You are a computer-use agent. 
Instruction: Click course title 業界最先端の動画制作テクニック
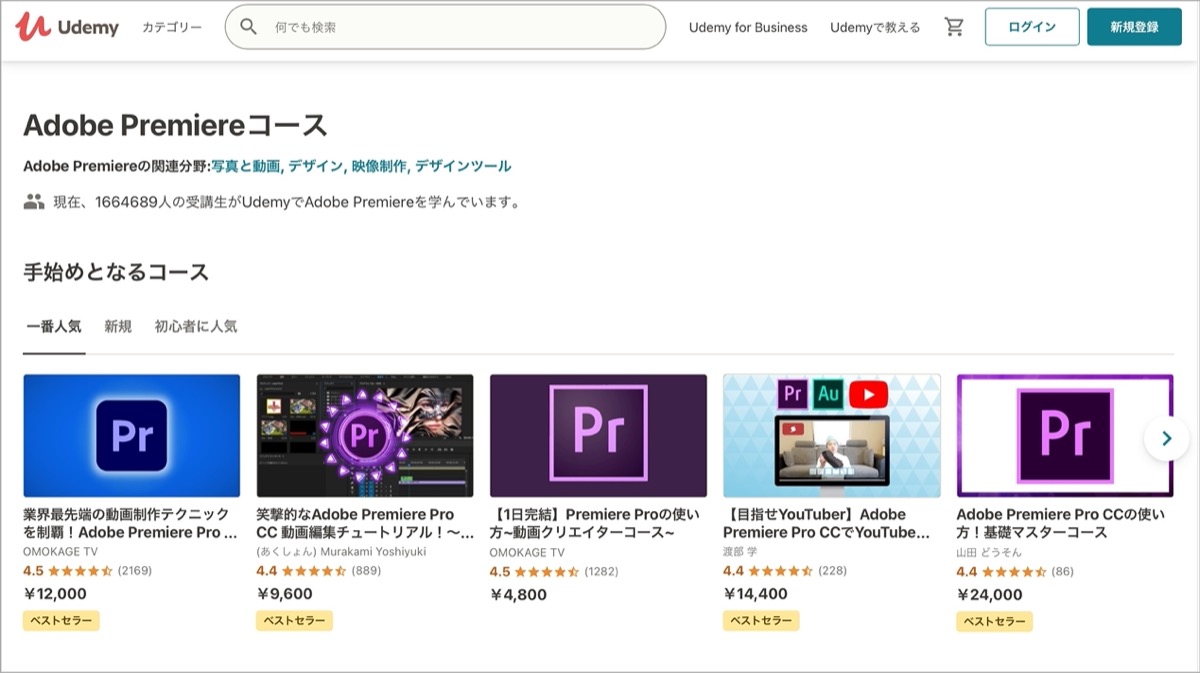[x=130, y=523]
